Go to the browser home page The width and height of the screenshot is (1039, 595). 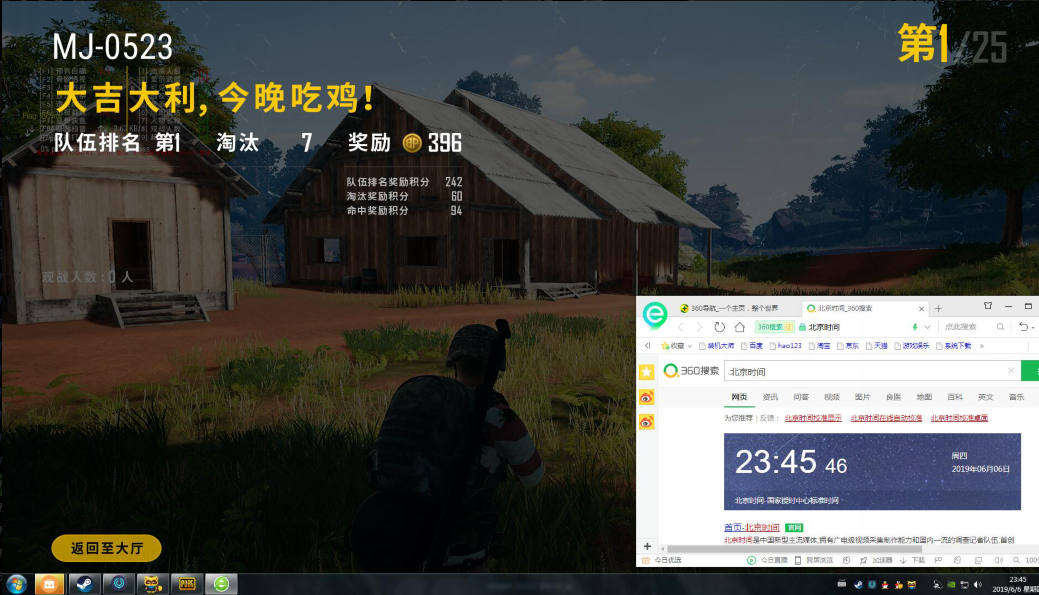tap(739, 327)
